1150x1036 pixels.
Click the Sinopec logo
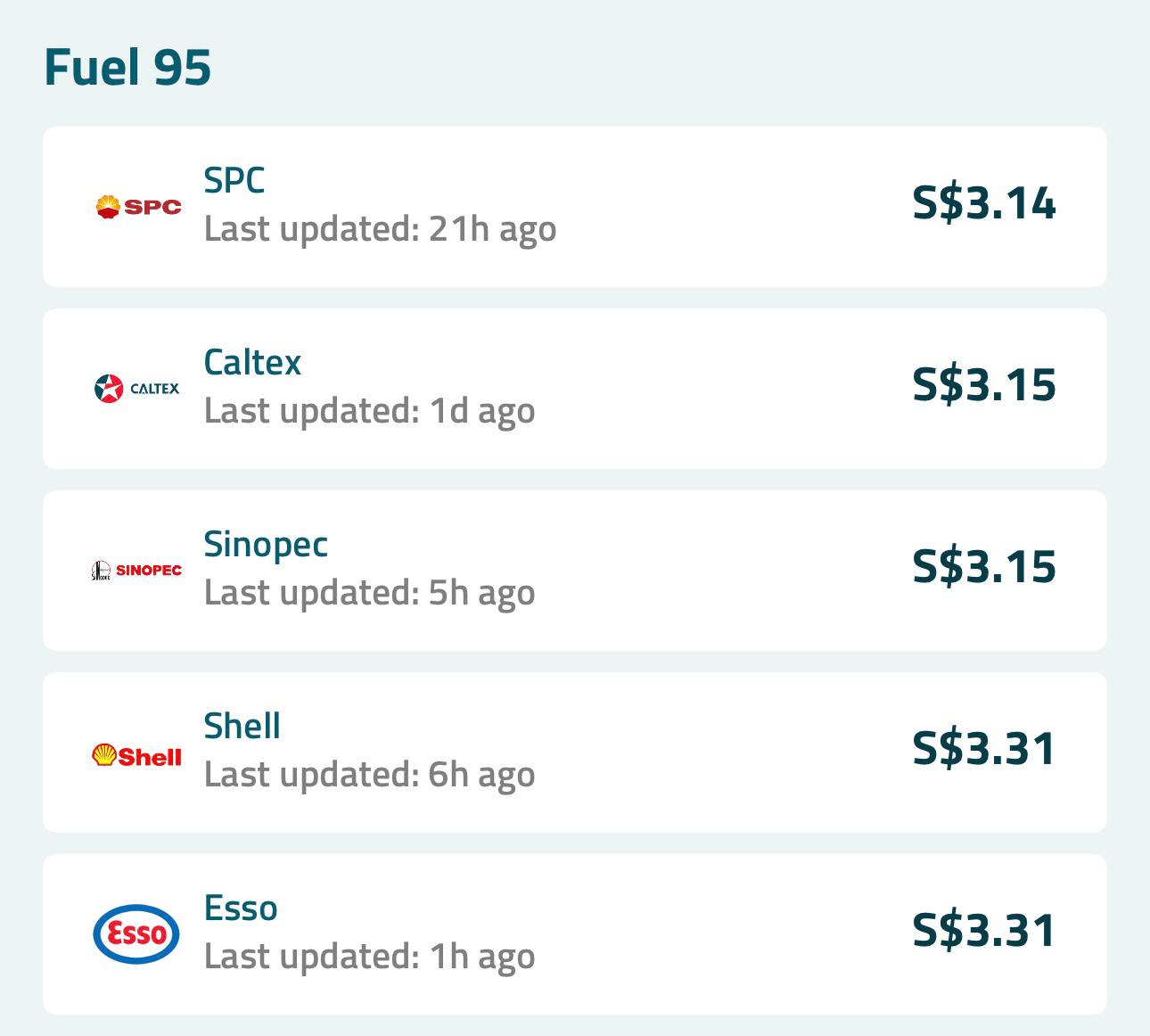(x=137, y=568)
